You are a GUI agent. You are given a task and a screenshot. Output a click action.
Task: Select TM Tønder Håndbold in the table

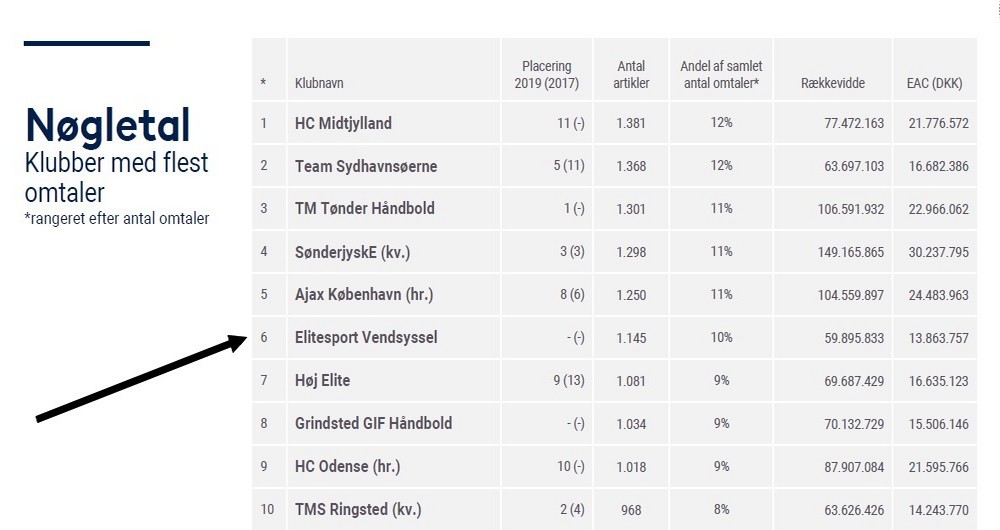click(x=364, y=209)
